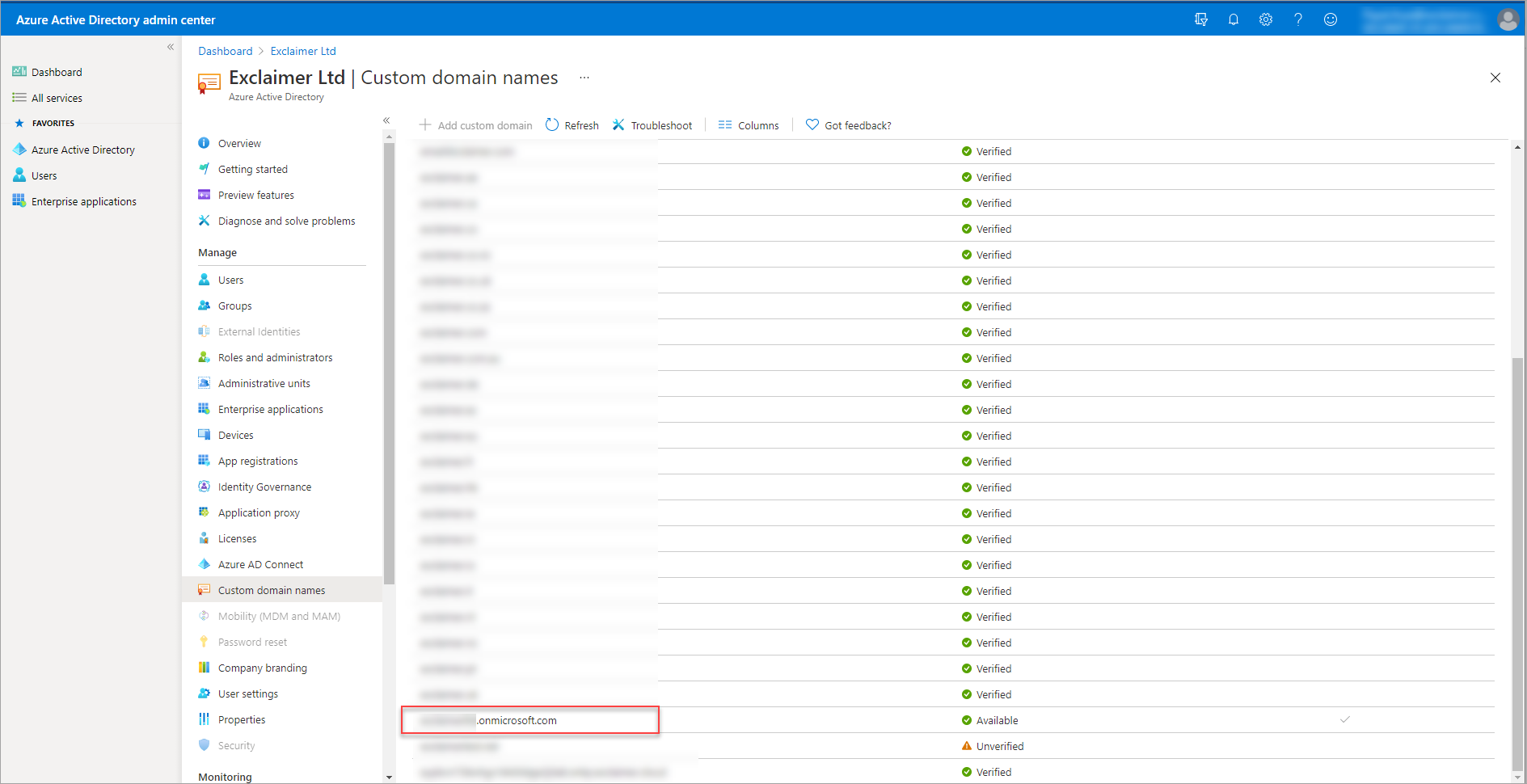Open Preview features menu item
Image resolution: width=1527 pixels, height=784 pixels.
255,195
